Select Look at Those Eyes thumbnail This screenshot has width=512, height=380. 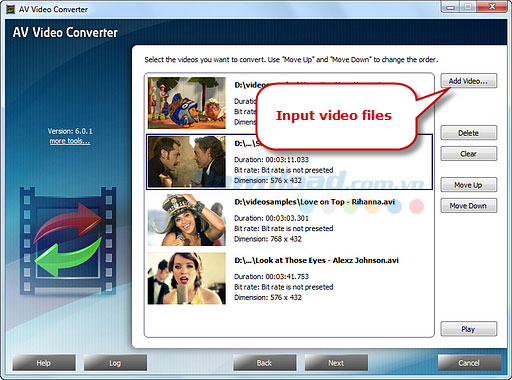click(x=187, y=278)
